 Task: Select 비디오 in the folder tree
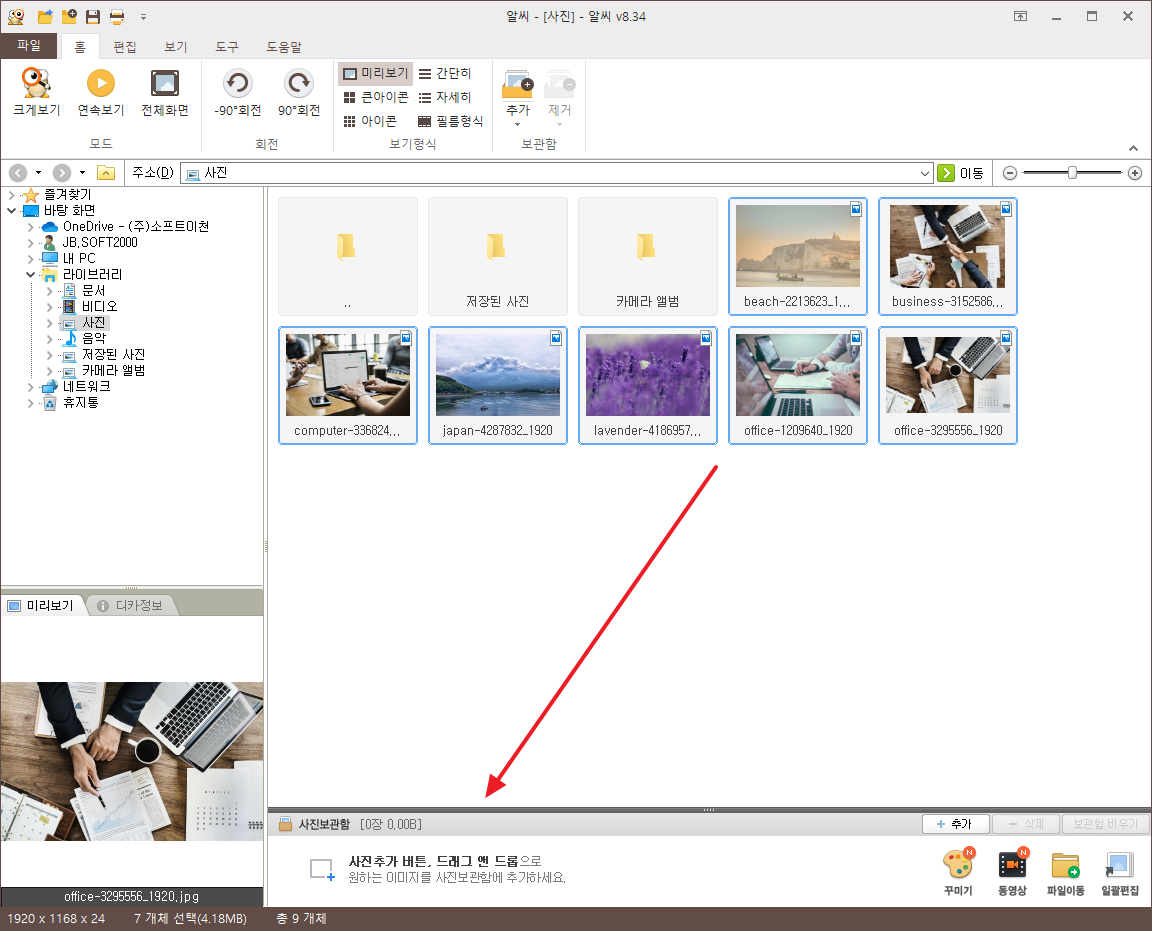coord(99,306)
